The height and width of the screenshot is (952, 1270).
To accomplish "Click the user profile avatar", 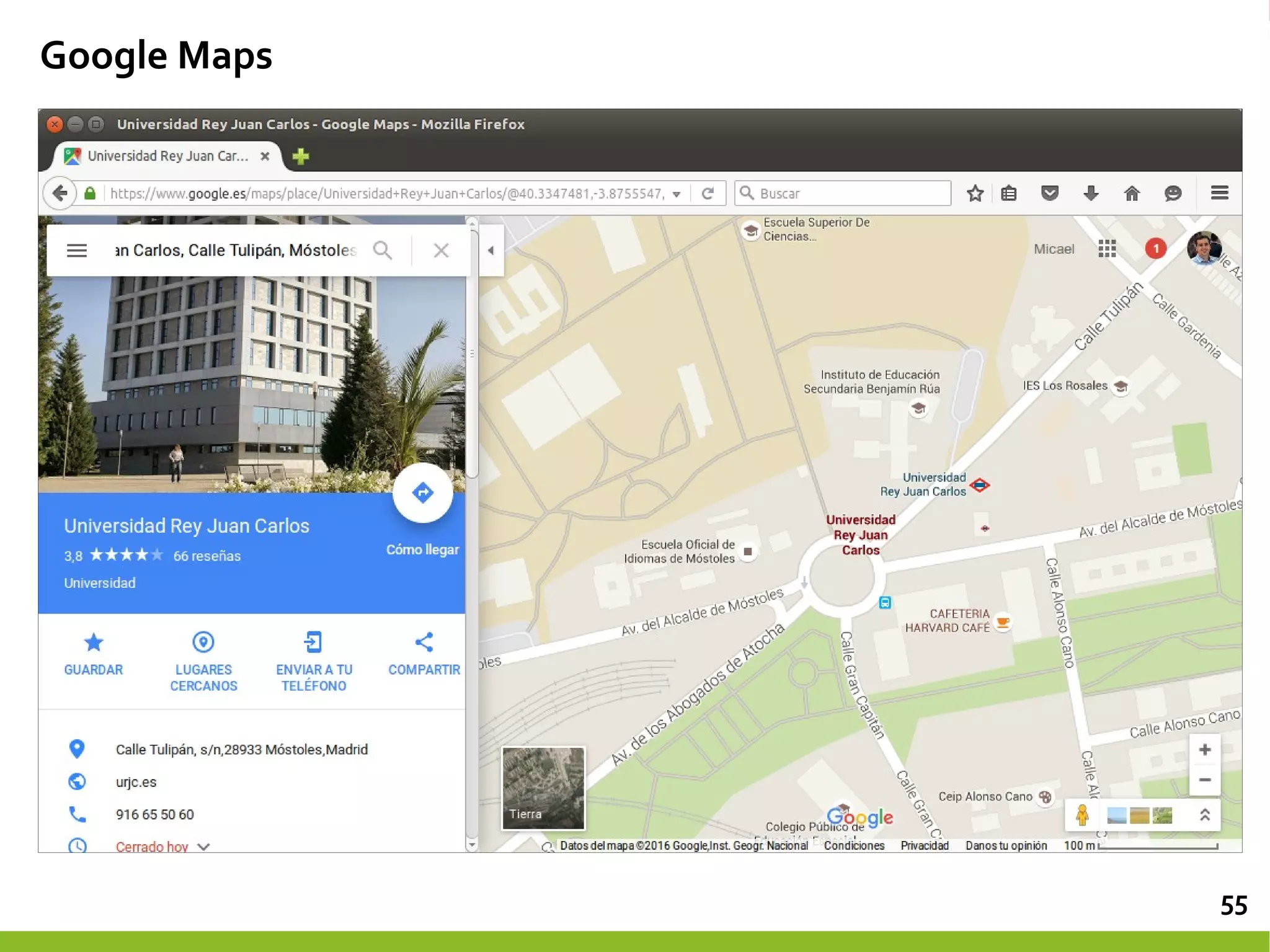I will click(1204, 248).
